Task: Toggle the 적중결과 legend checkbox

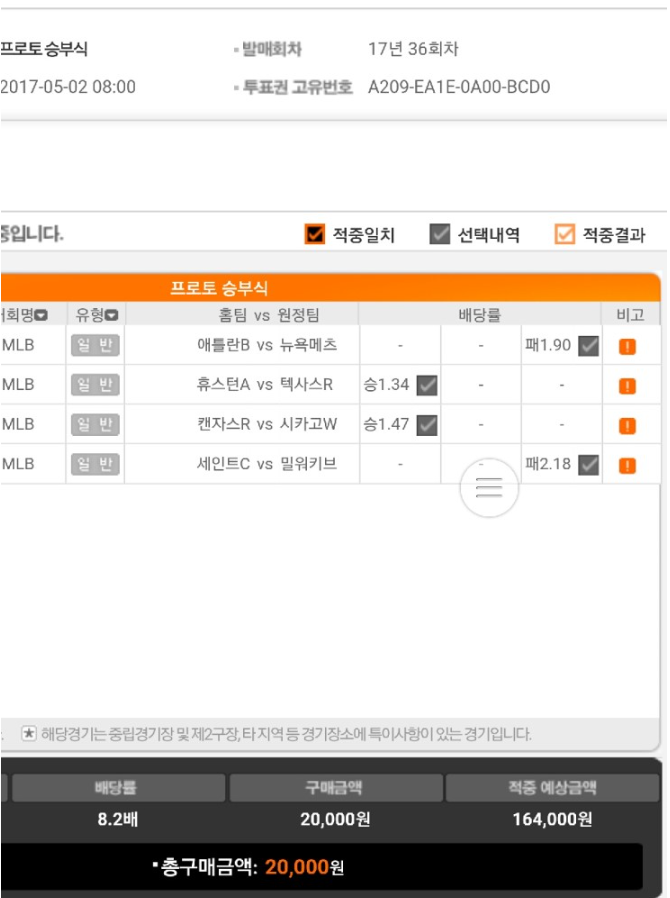Action: coord(565,234)
